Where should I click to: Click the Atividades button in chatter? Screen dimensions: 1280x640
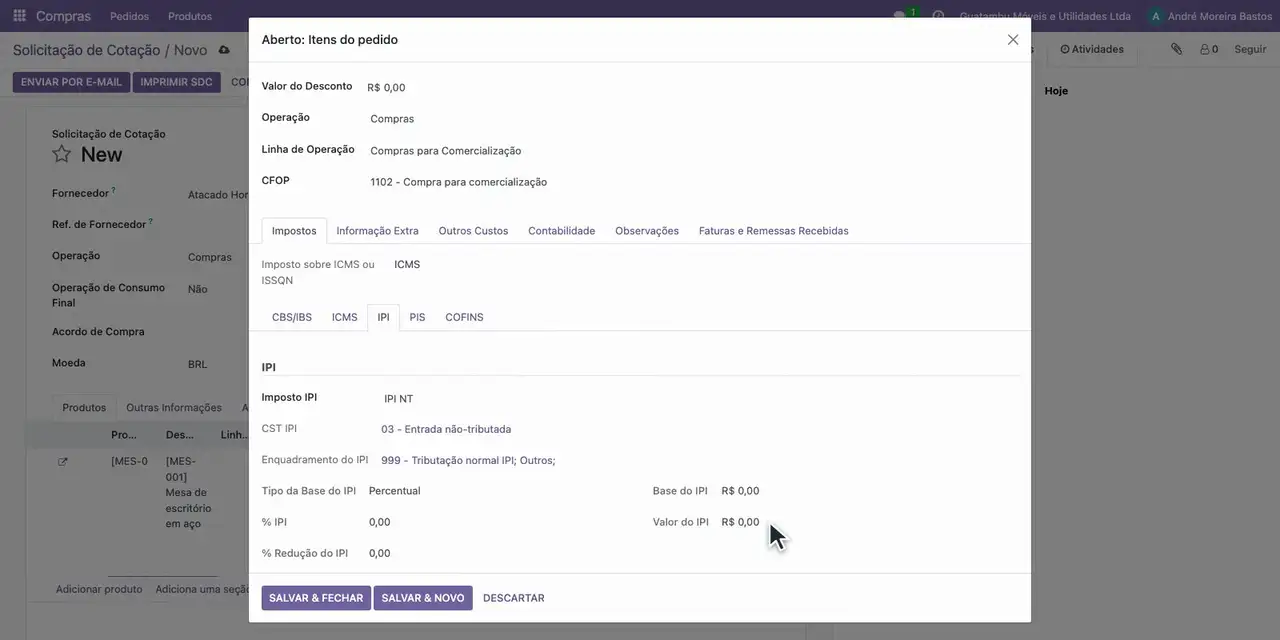click(1092, 49)
